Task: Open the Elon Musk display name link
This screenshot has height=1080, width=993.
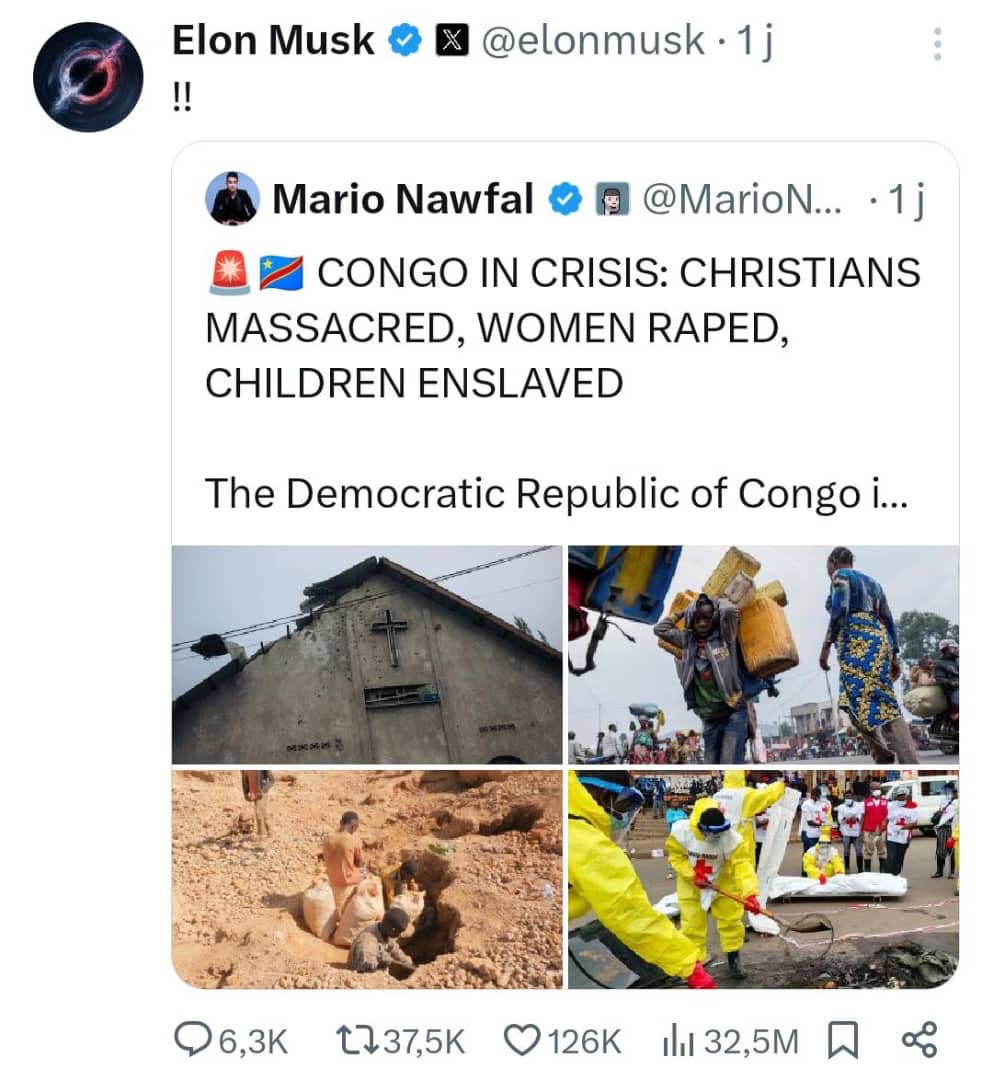Action: 273,40
